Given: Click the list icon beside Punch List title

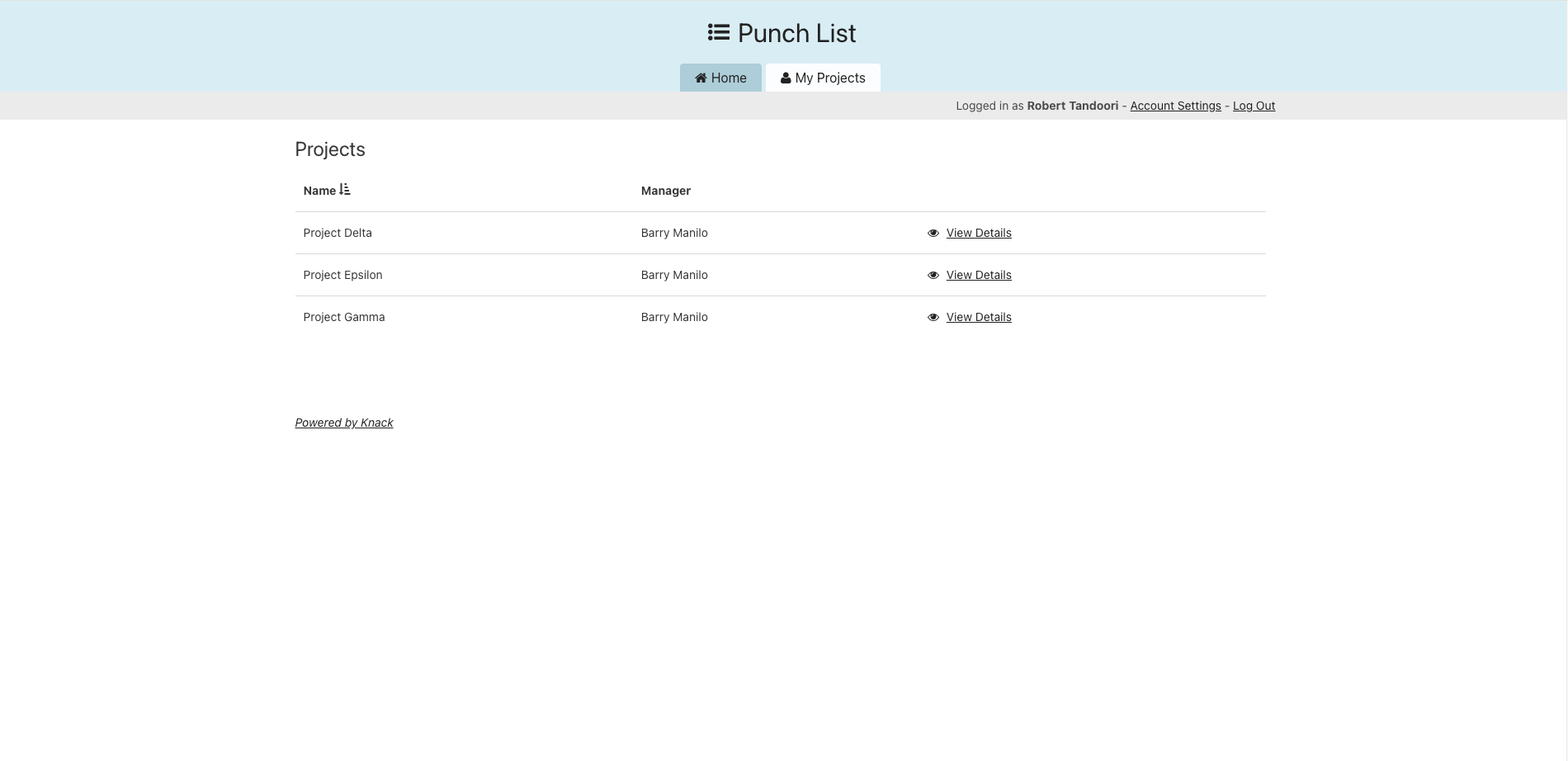Looking at the screenshot, I should click(x=718, y=33).
